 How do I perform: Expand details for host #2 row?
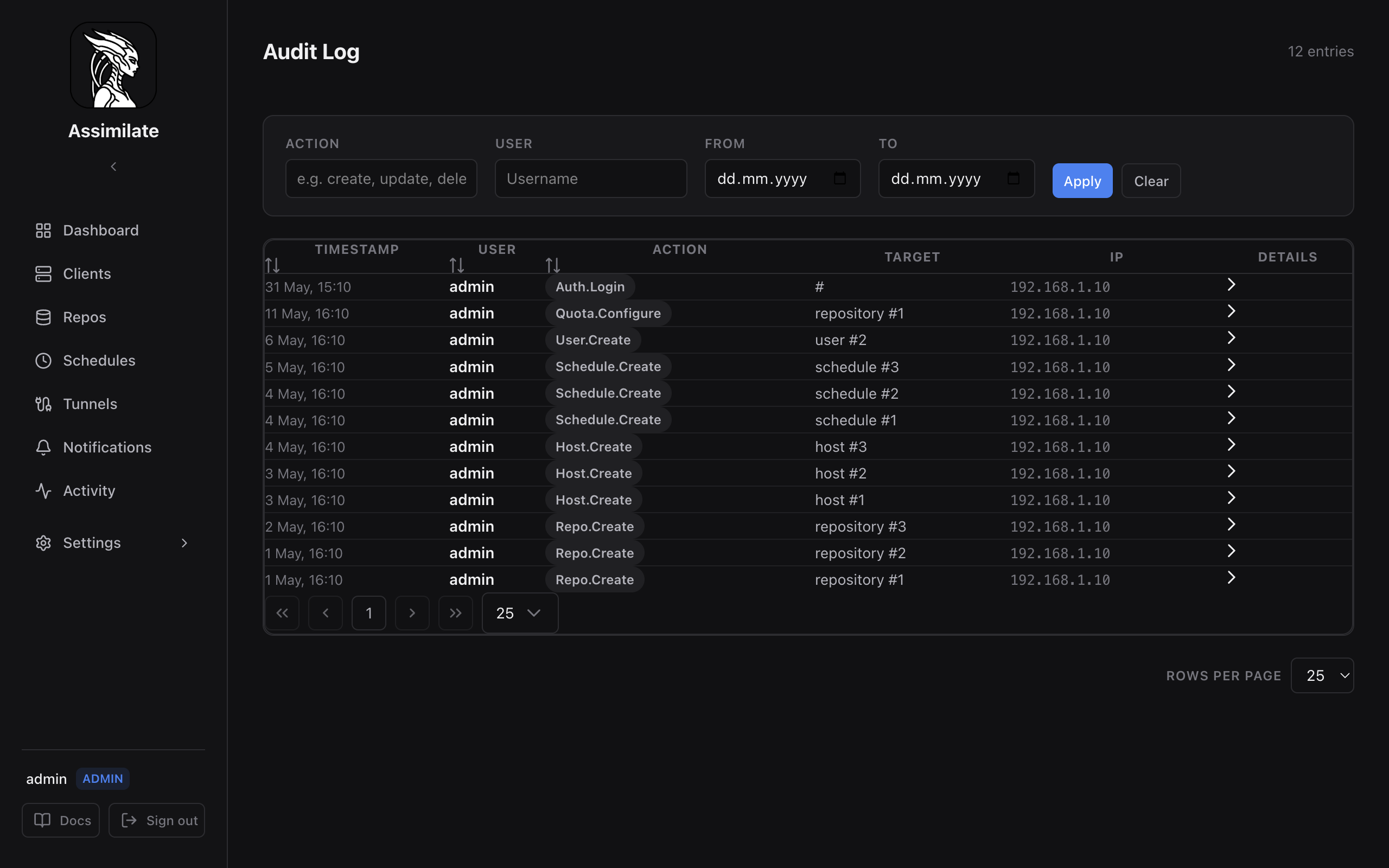[1231, 471]
